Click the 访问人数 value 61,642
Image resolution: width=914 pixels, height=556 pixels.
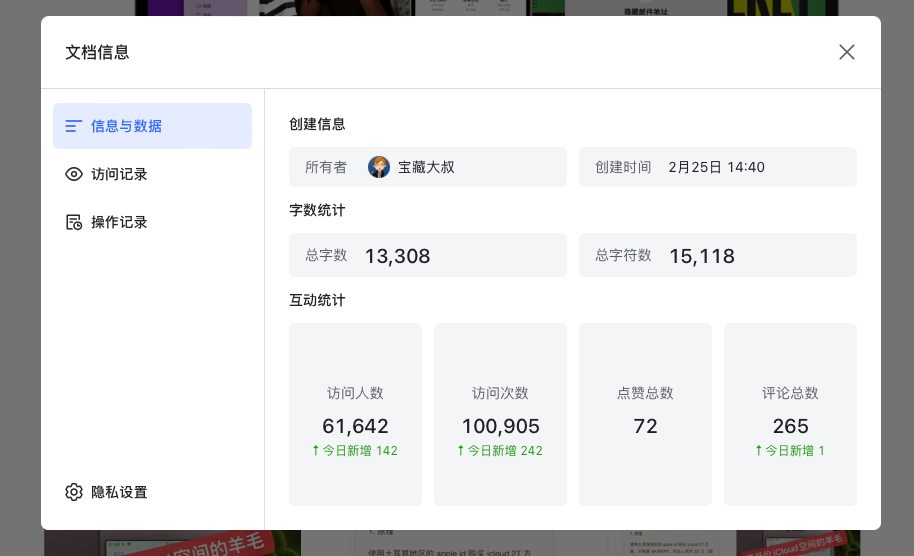click(x=356, y=426)
